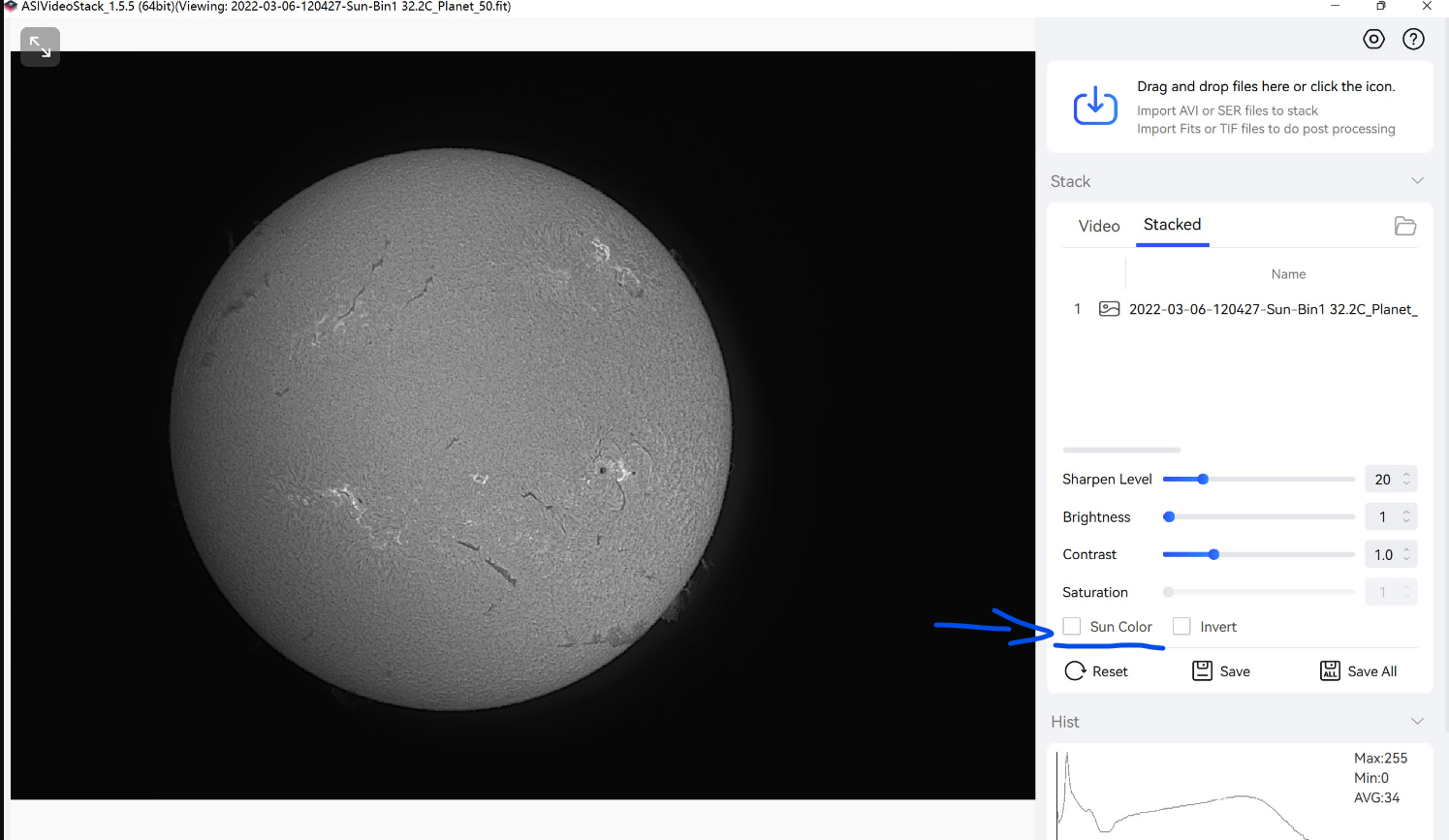Click the import files download icon

coord(1095,106)
